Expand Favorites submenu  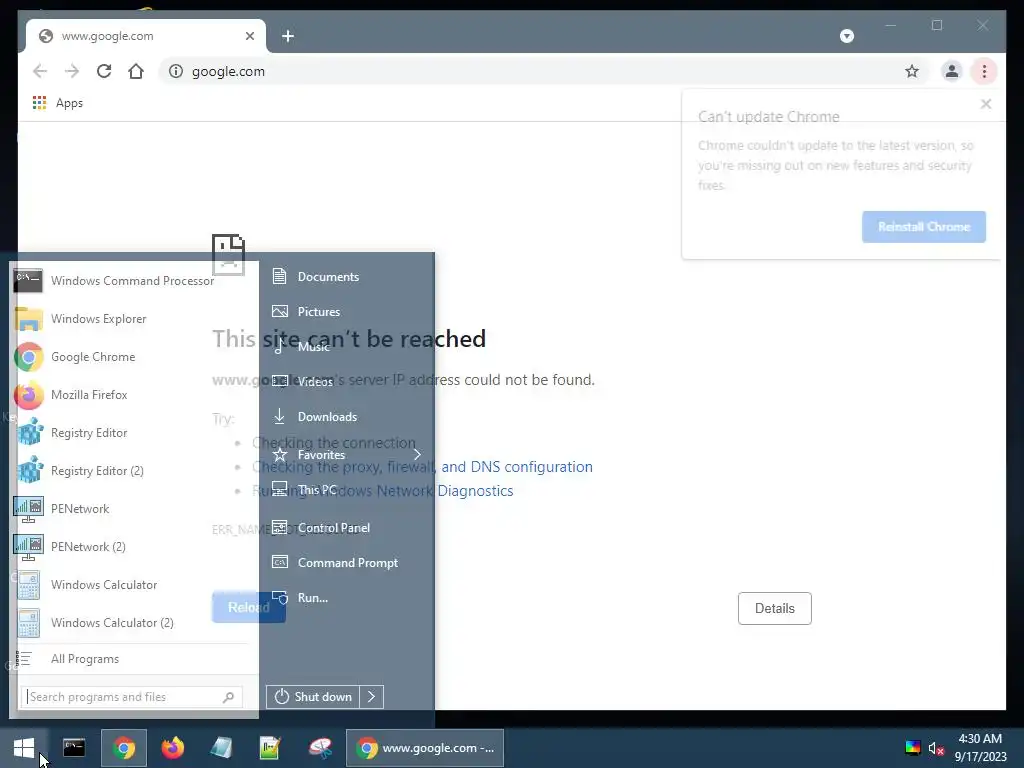coord(347,455)
